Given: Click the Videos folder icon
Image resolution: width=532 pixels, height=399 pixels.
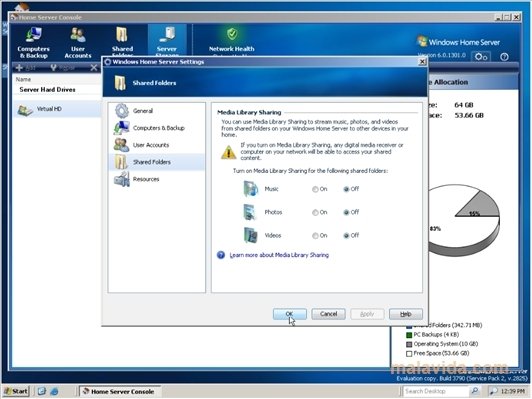Looking at the screenshot, I should (x=251, y=235).
